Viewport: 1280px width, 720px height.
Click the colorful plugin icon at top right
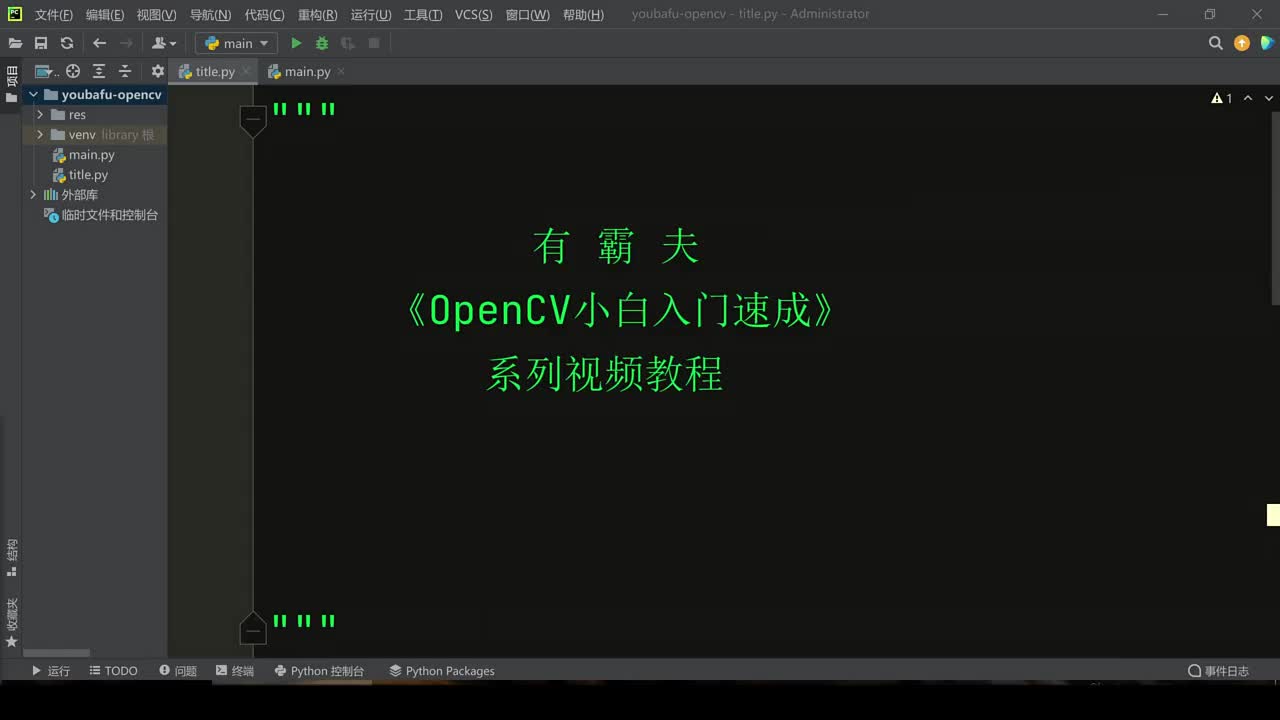click(1268, 43)
